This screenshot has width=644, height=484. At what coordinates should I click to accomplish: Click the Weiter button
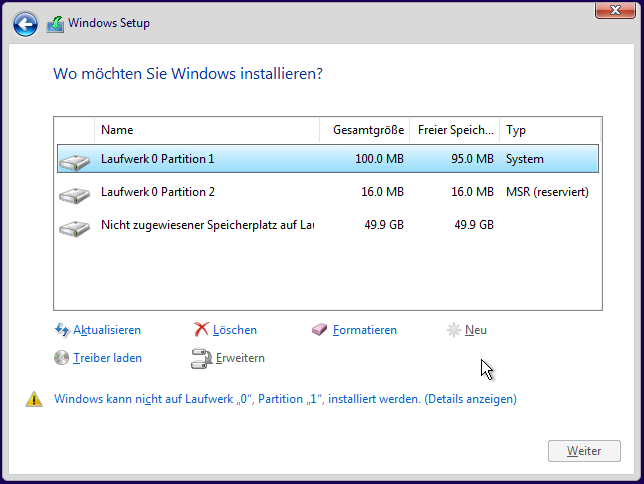[x=584, y=451]
